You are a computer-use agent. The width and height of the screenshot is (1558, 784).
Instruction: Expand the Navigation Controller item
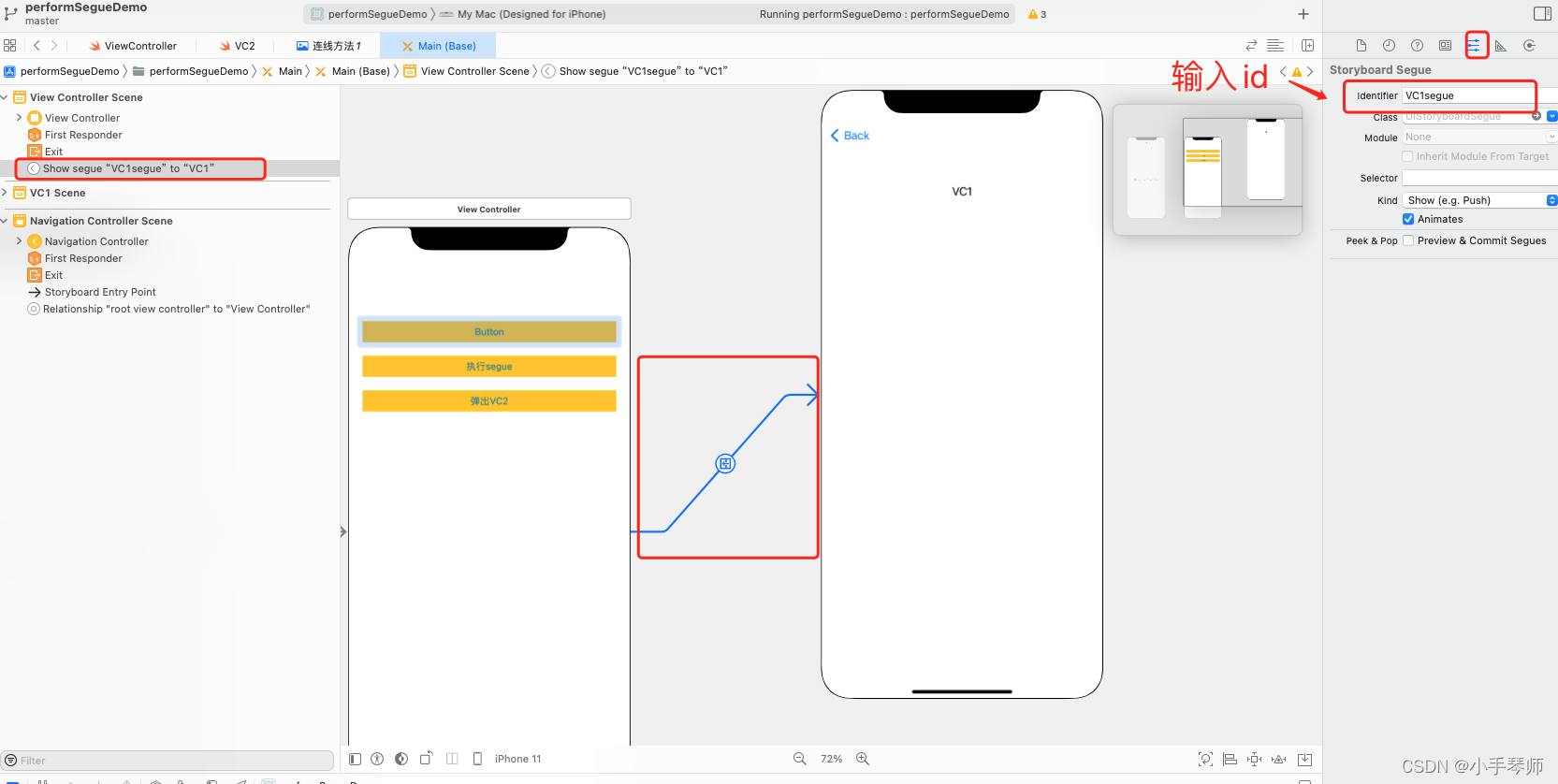(x=19, y=241)
